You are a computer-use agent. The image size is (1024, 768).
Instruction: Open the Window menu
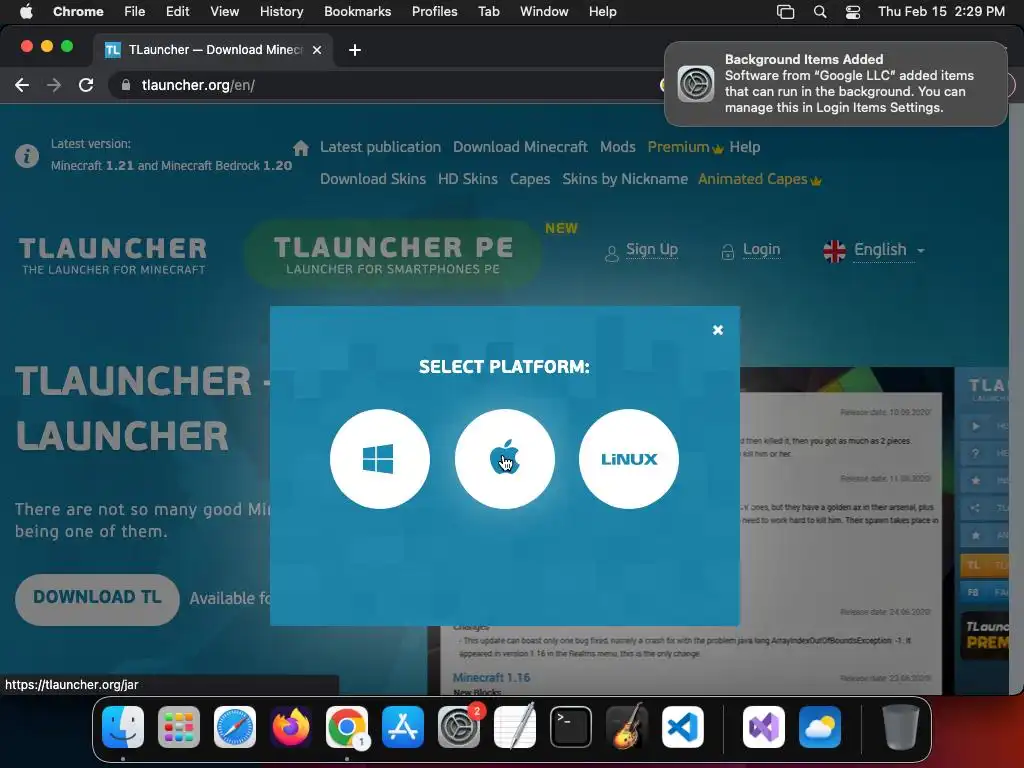click(543, 11)
